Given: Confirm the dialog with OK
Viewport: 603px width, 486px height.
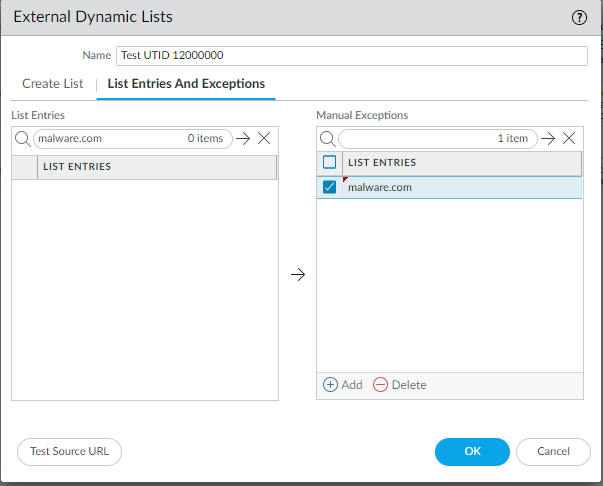Looking at the screenshot, I should click(472, 452).
